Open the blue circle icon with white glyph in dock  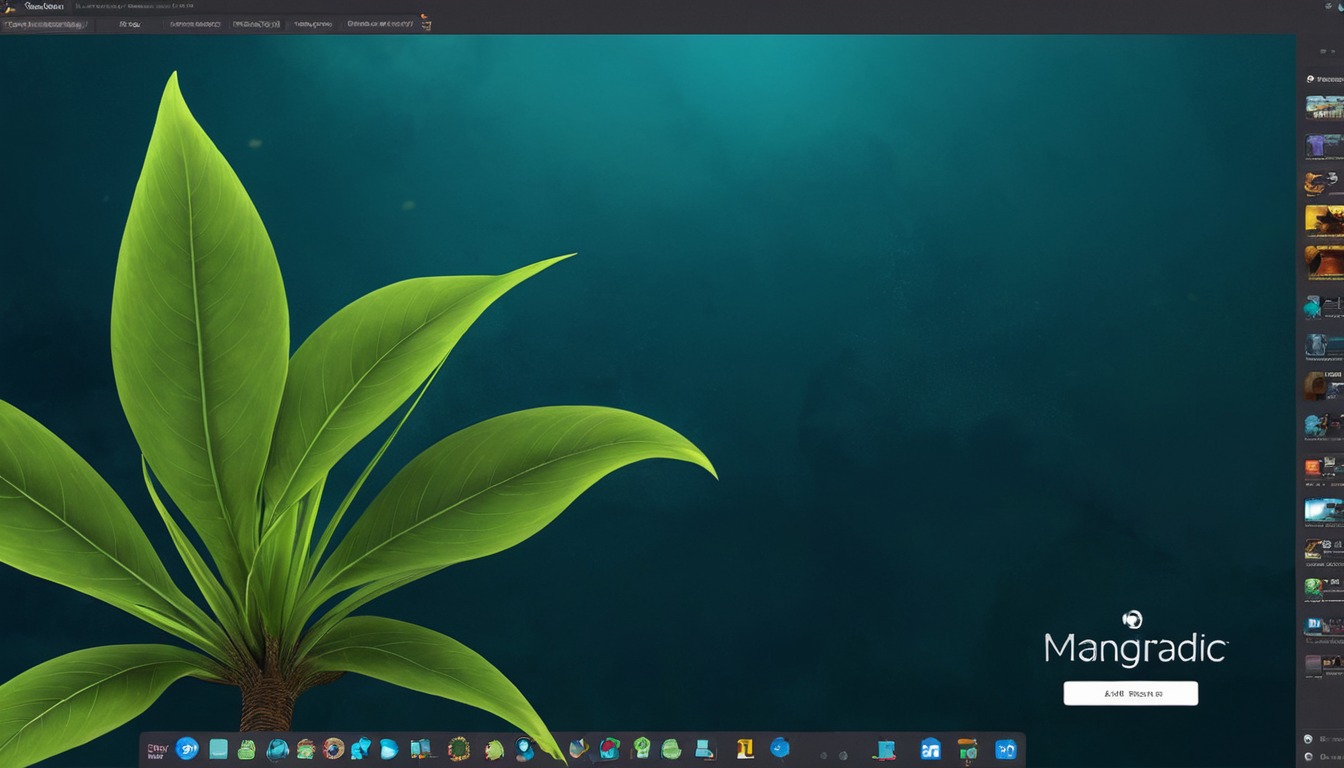[187, 748]
